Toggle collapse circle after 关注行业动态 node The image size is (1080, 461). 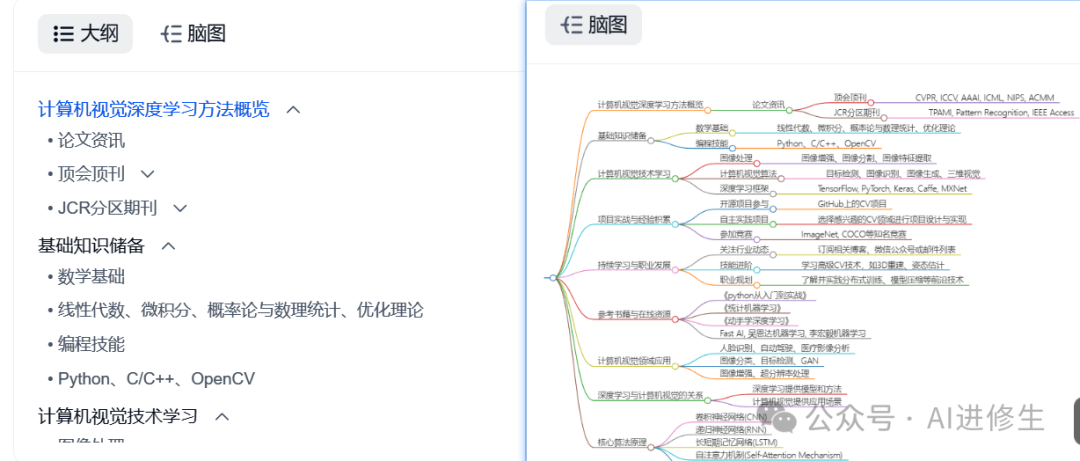click(773, 254)
